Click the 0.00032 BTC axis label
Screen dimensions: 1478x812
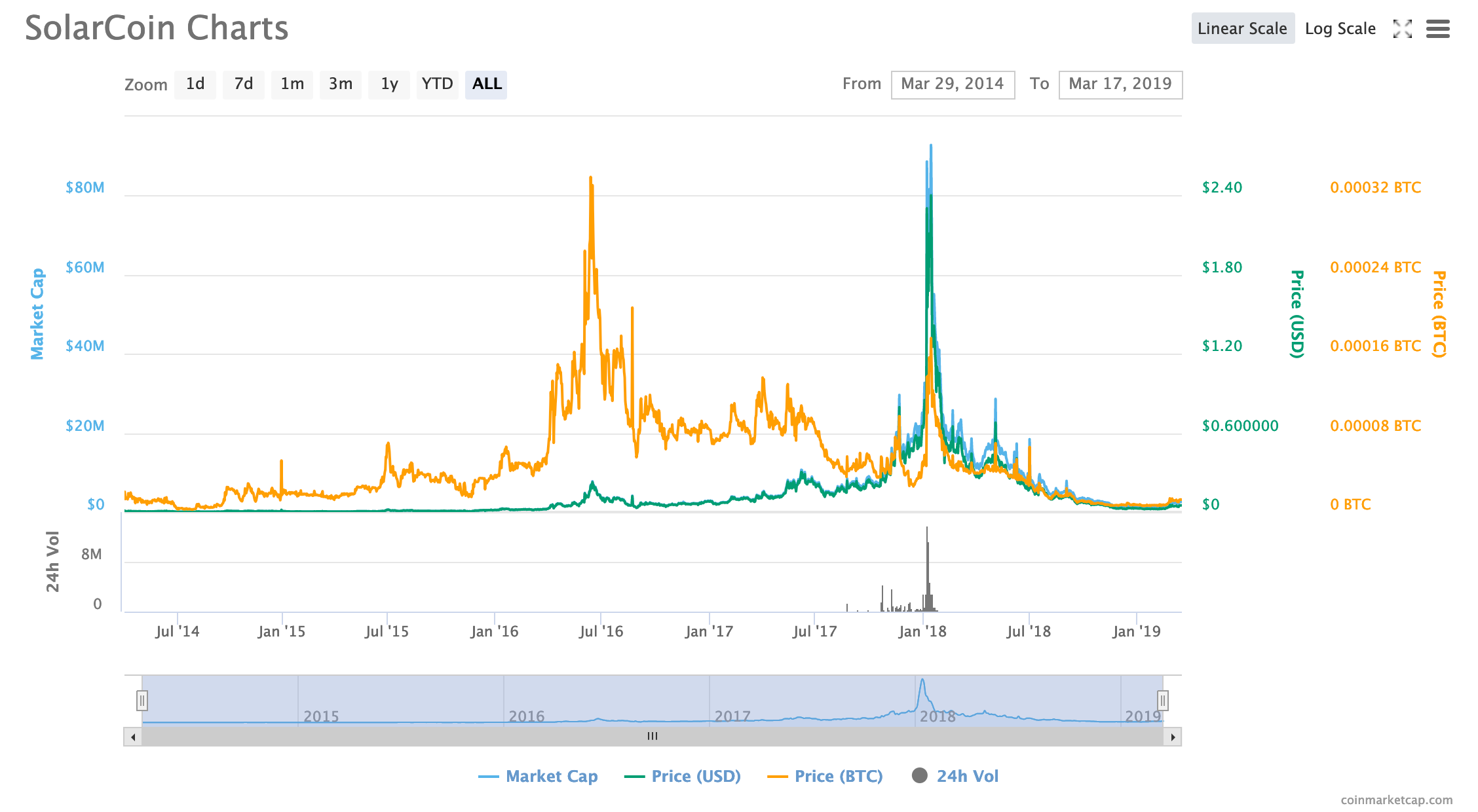pyautogui.click(x=1375, y=188)
